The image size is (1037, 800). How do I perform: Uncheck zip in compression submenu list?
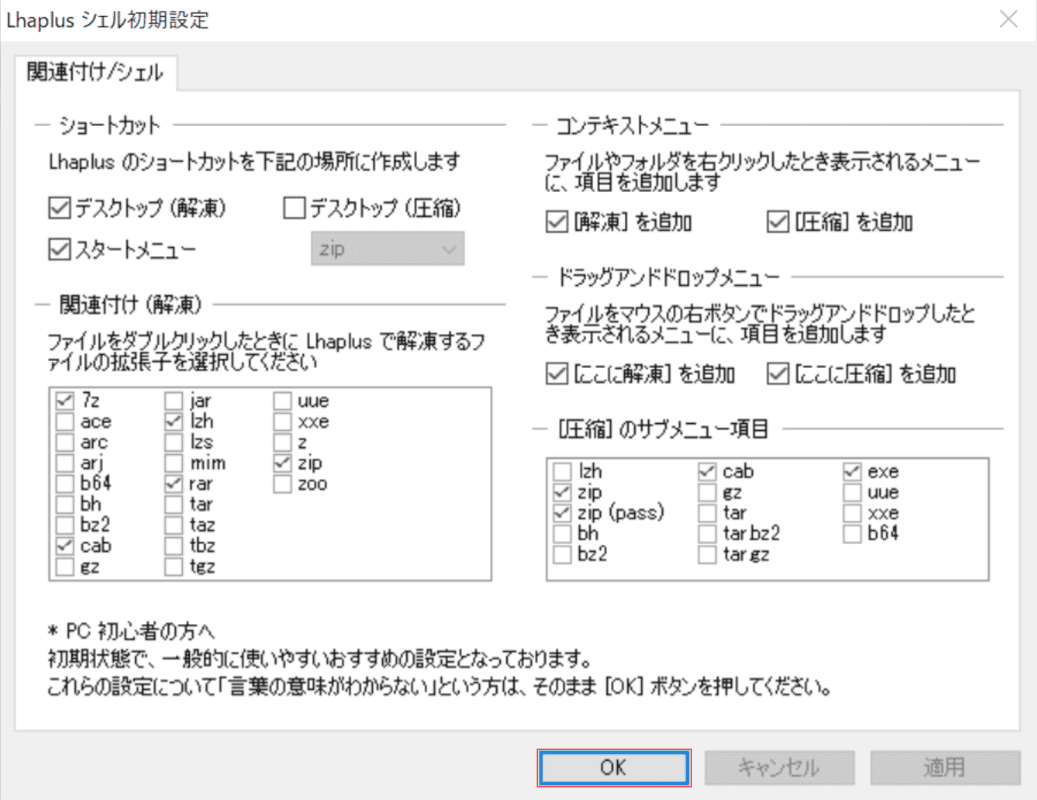(x=562, y=492)
